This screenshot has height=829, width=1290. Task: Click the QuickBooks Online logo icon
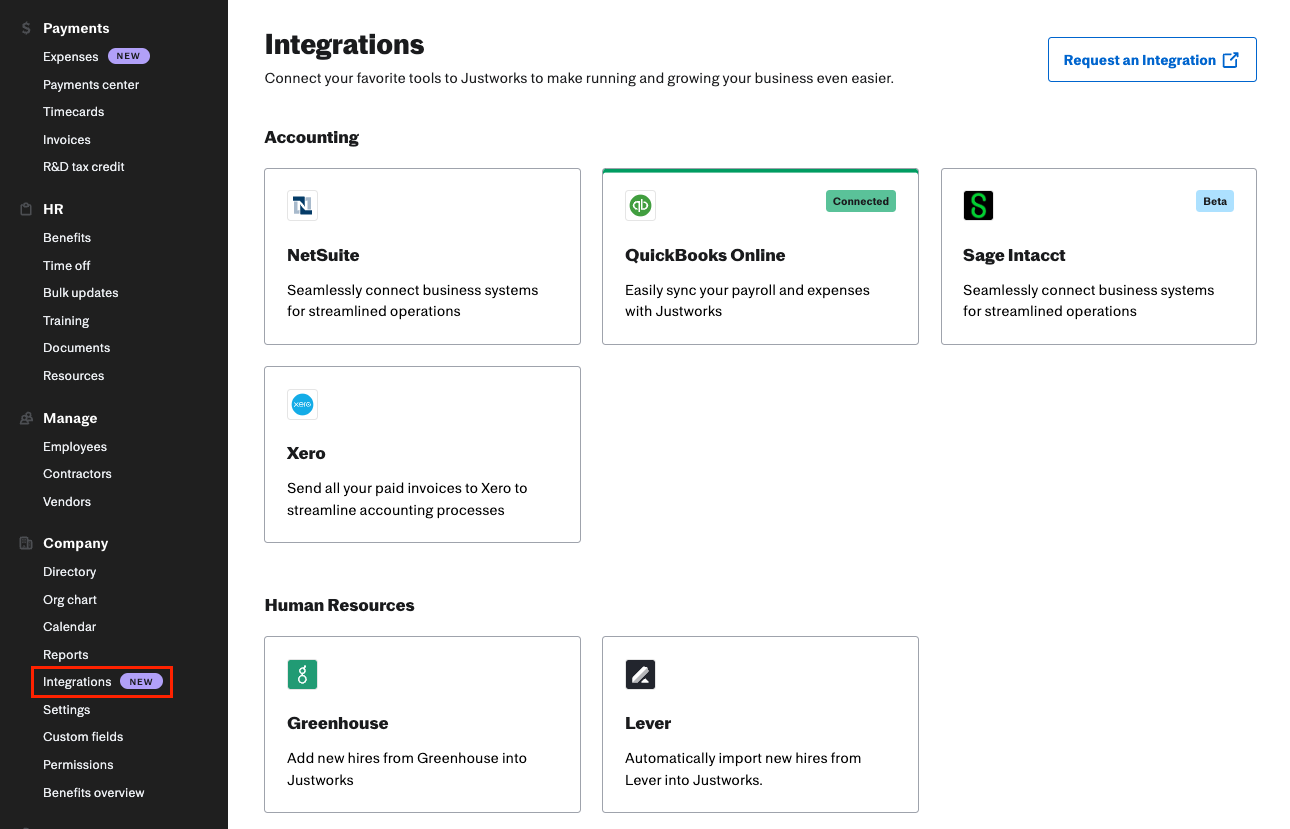coord(640,206)
